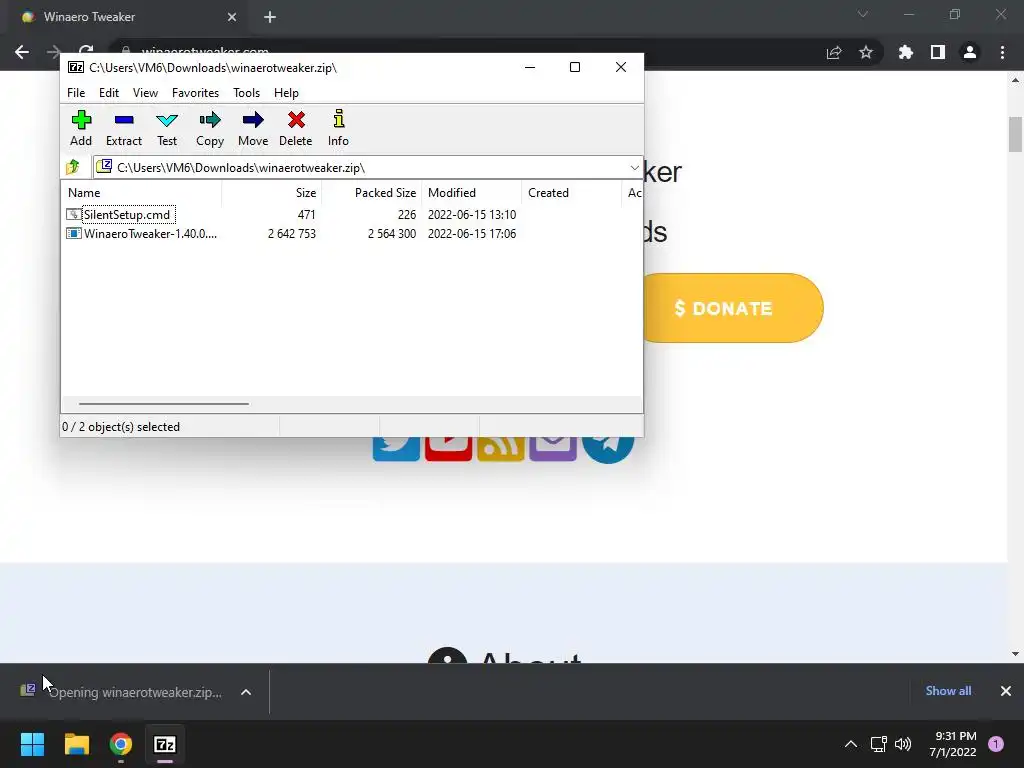Click the Extract toolbar icon

tap(123, 128)
